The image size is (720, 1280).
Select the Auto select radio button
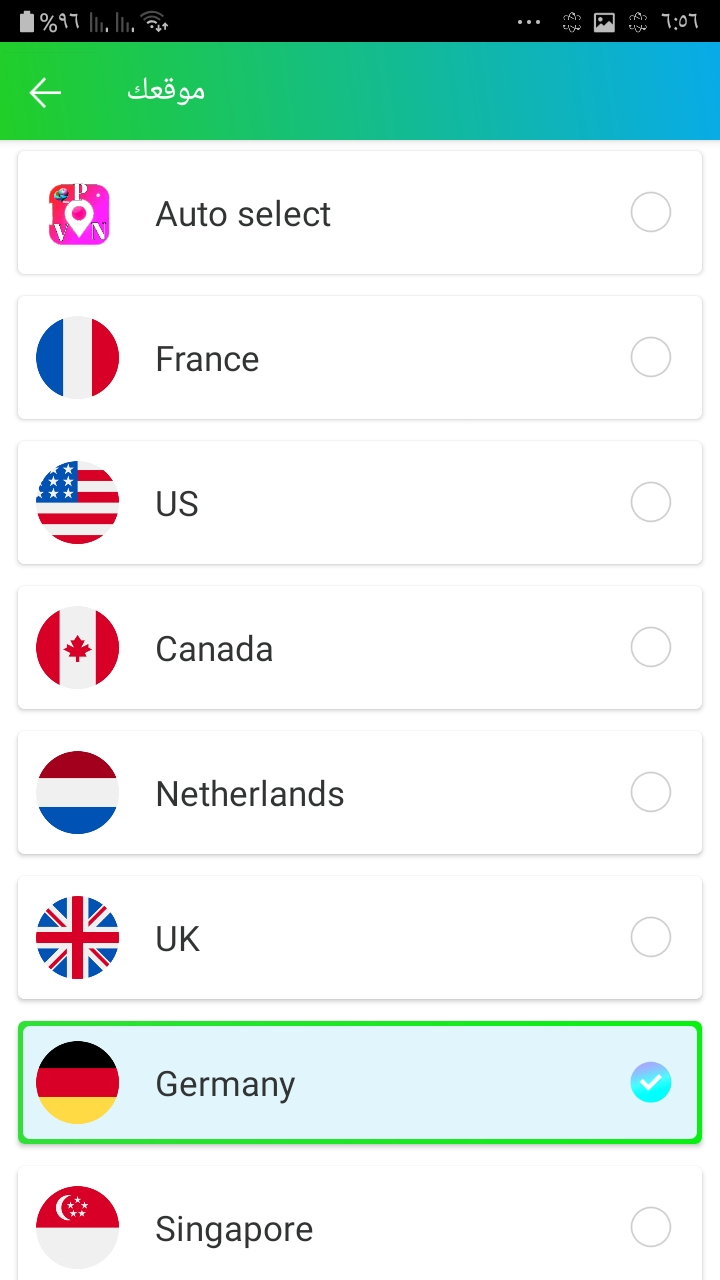click(x=650, y=213)
